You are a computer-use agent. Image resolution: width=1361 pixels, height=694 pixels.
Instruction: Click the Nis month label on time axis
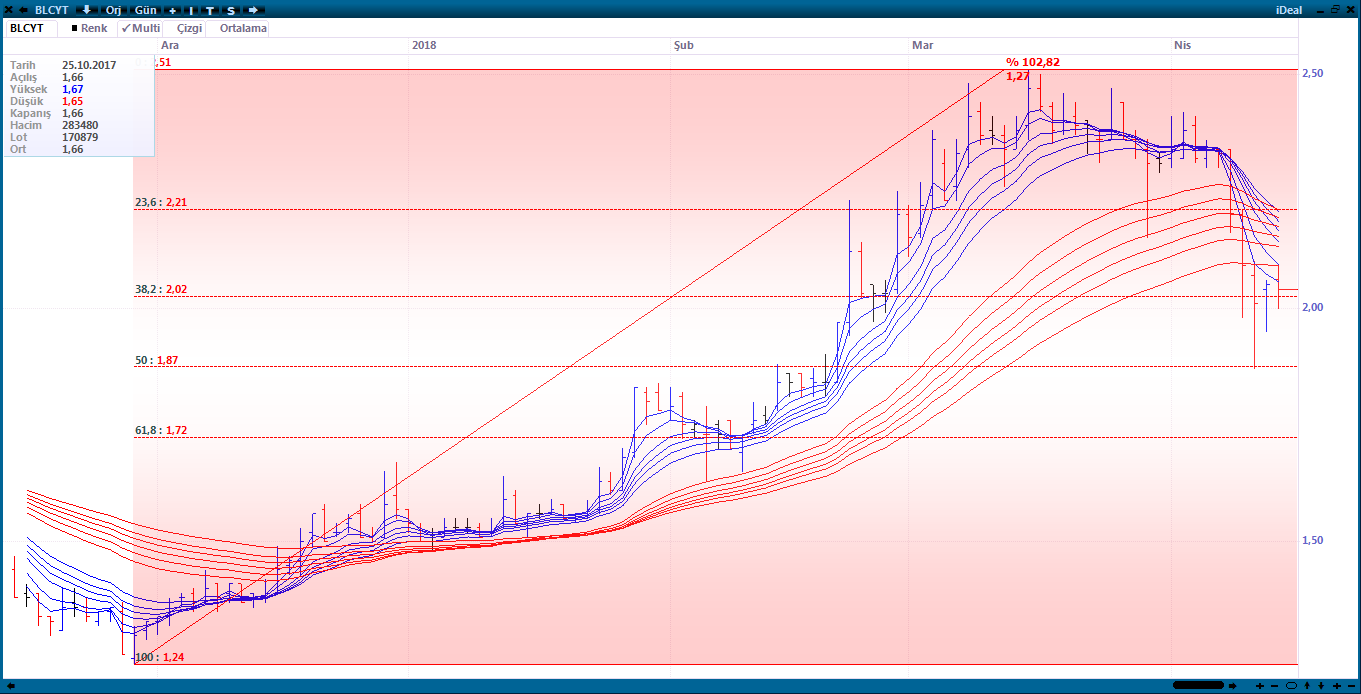1183,45
